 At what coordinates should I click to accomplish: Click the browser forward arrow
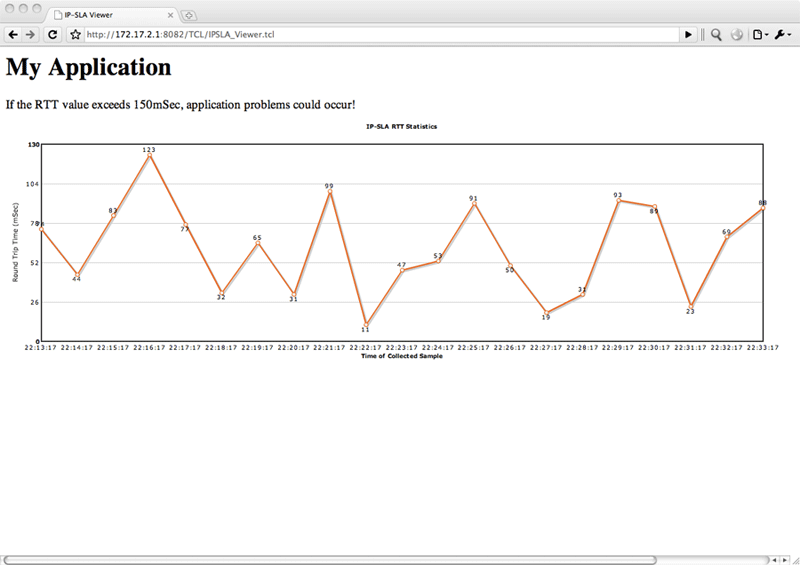pos(31,35)
